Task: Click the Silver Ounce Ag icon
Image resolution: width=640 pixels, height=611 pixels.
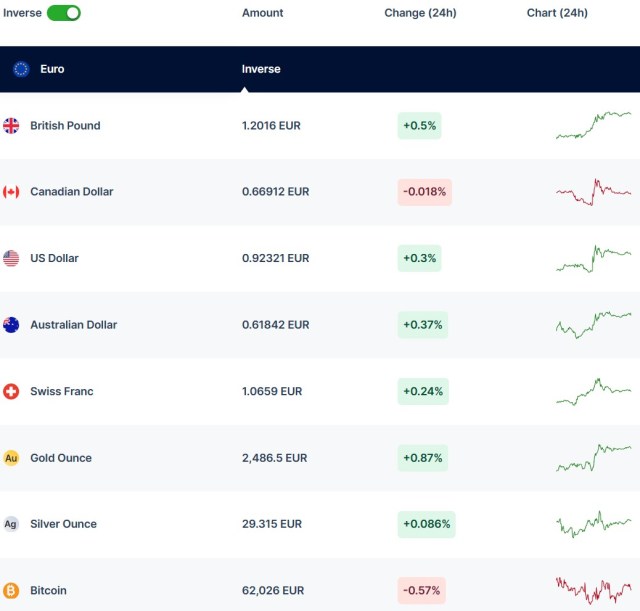Action: 11,524
